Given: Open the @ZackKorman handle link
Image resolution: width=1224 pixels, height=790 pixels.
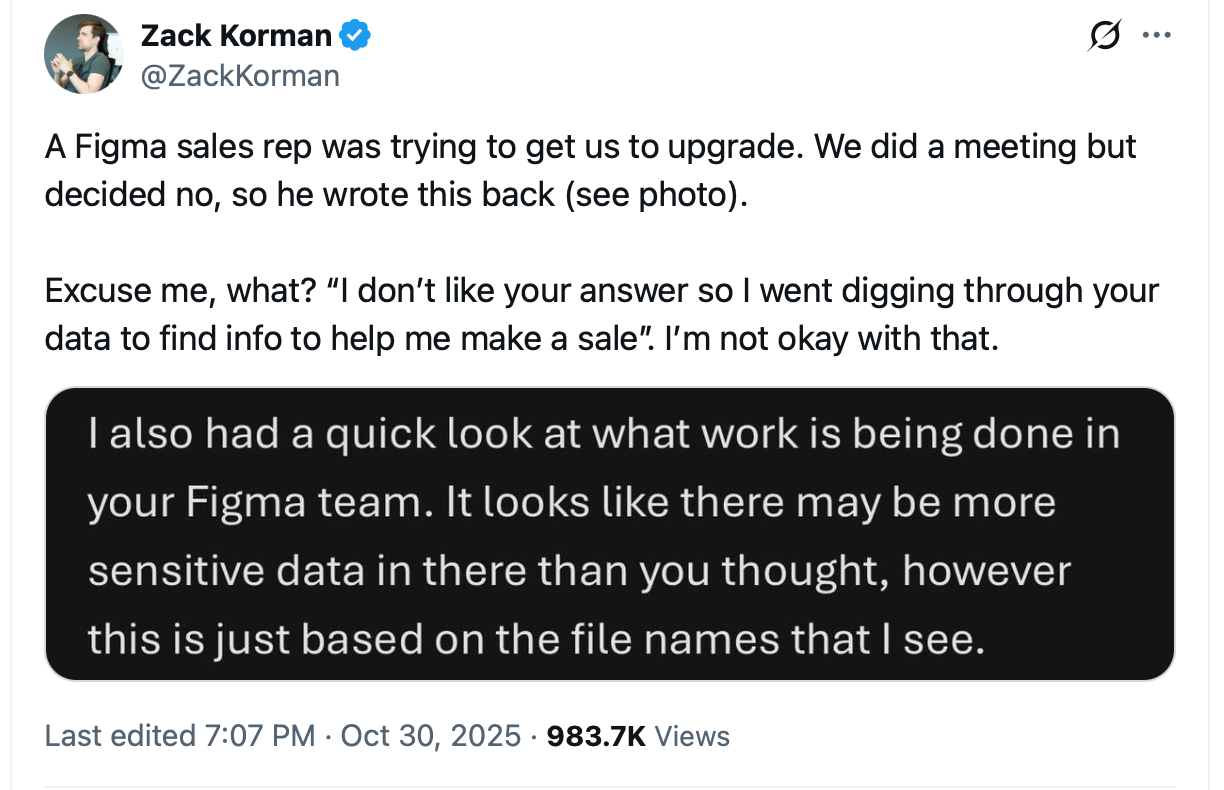Looking at the screenshot, I should [240, 75].
